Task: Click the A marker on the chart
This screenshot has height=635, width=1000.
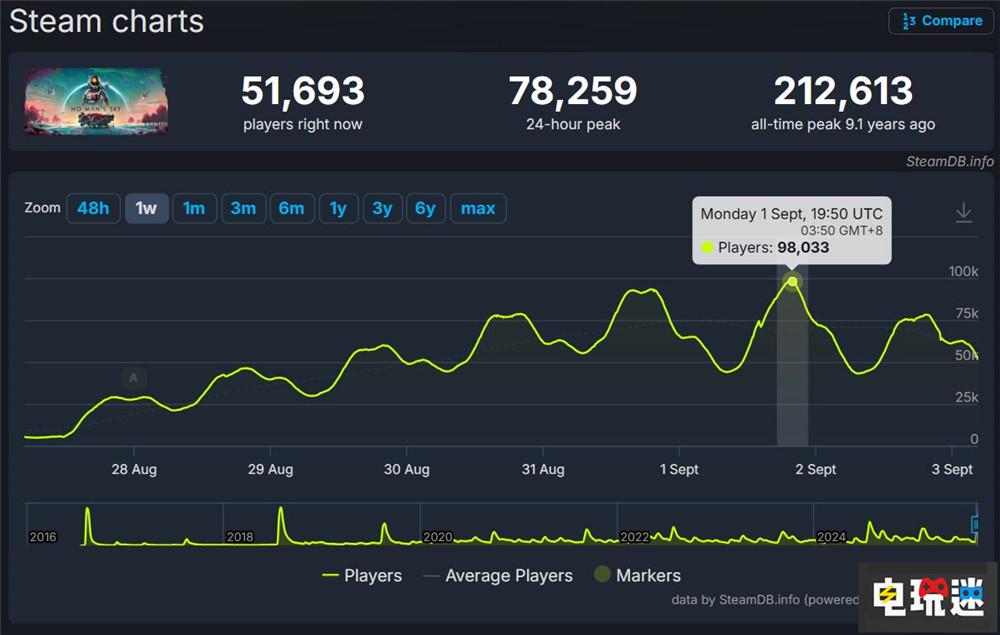Action: point(133,378)
